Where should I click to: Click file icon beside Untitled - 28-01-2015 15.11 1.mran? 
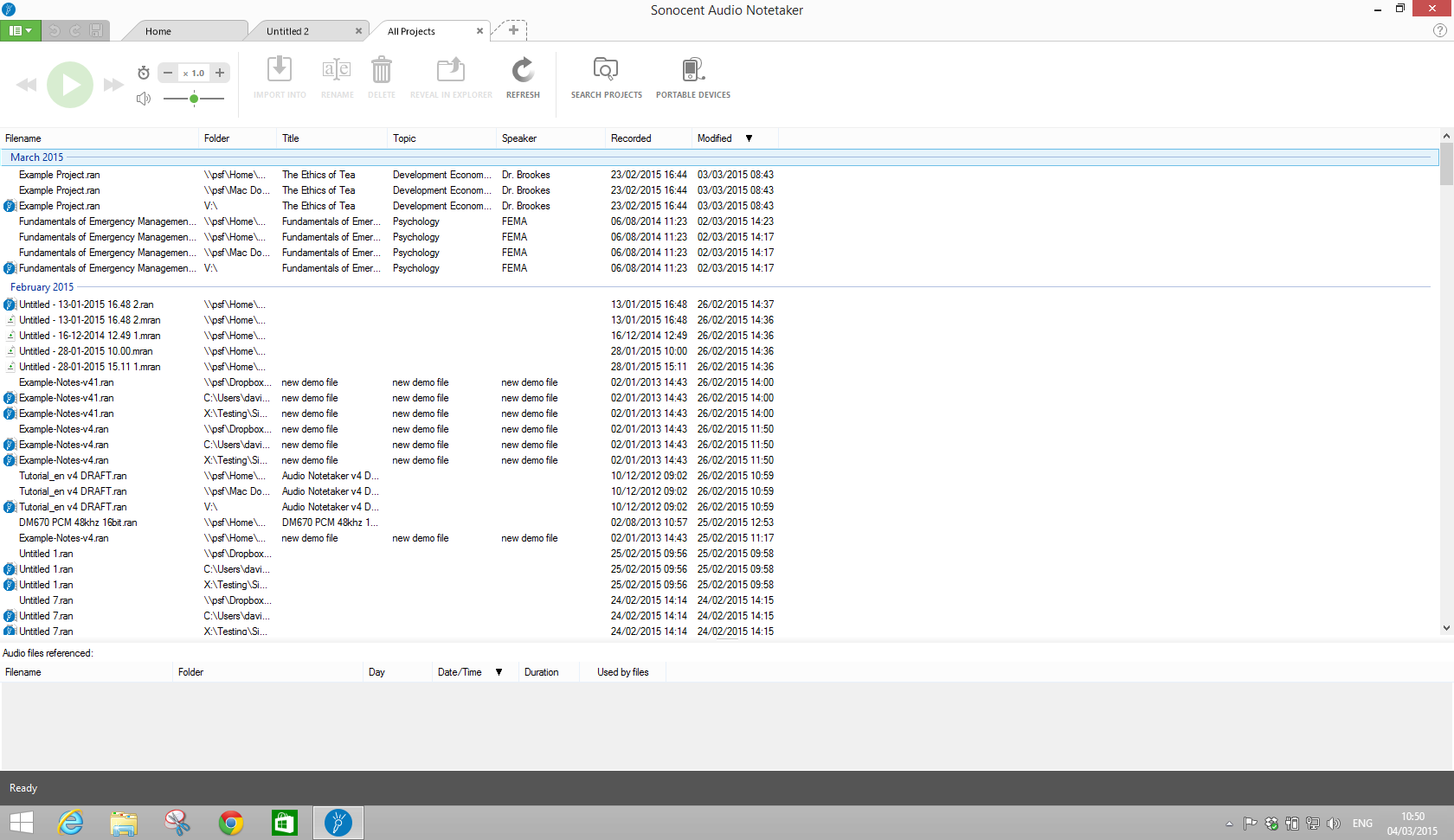pos(10,367)
